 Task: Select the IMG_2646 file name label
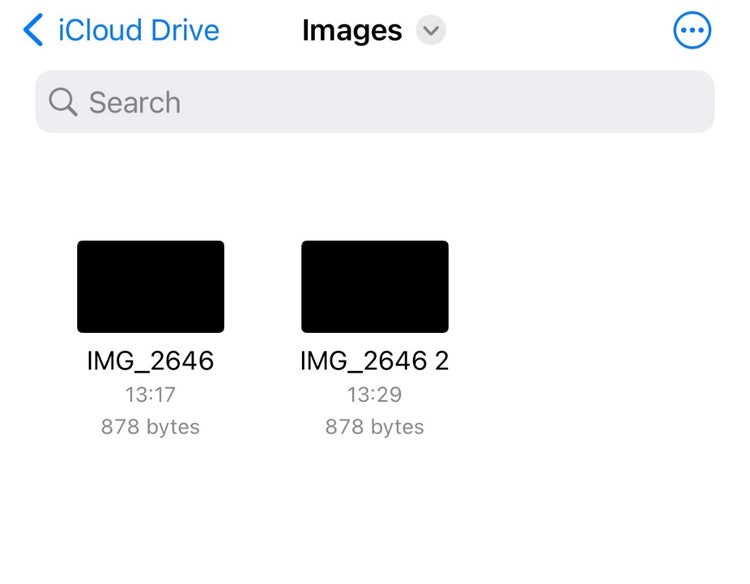point(150,361)
